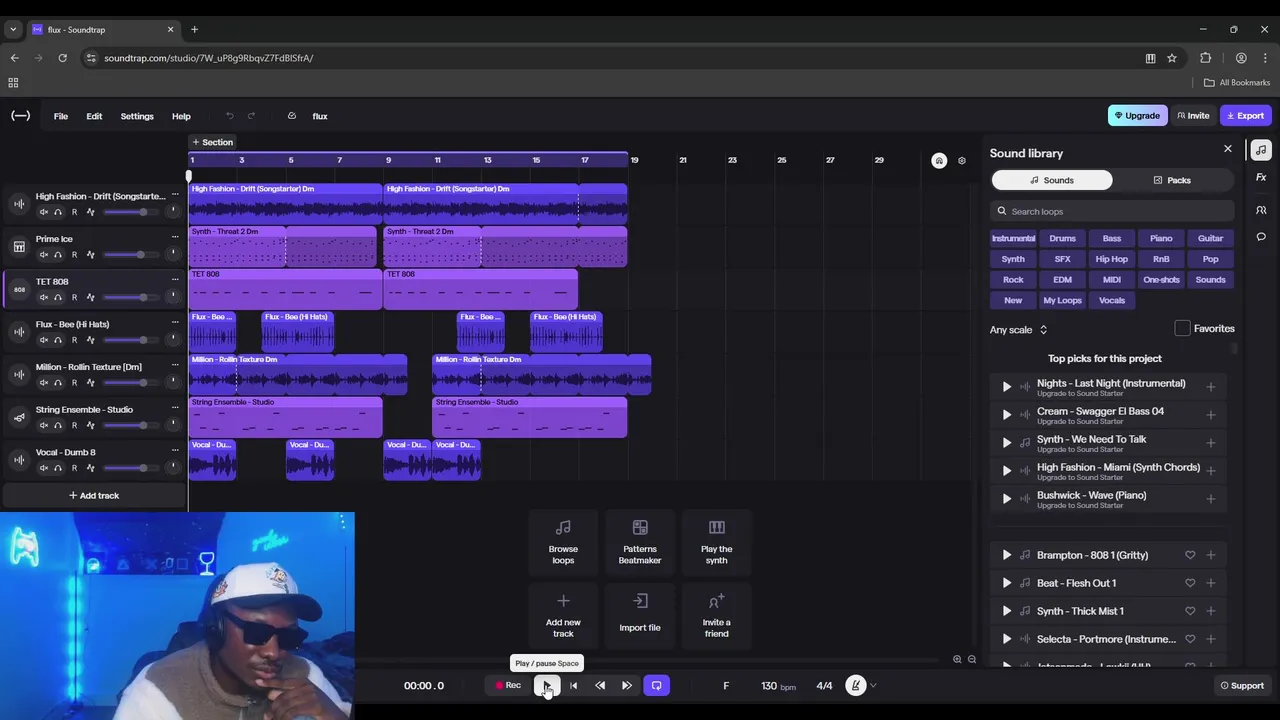Open the chat comments panel in sidebar
1280x720 pixels.
pos(1261,237)
